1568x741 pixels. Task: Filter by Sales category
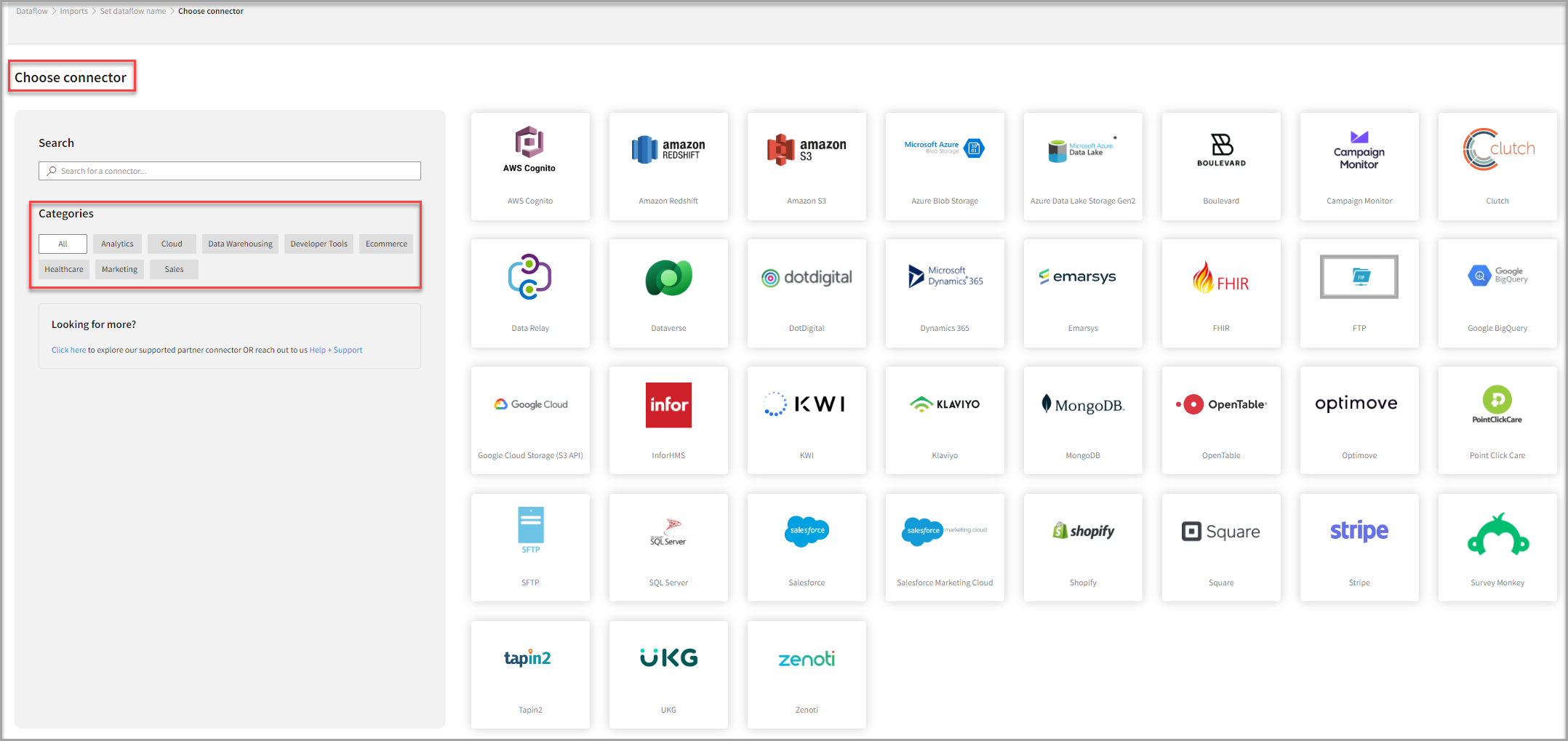click(x=174, y=269)
